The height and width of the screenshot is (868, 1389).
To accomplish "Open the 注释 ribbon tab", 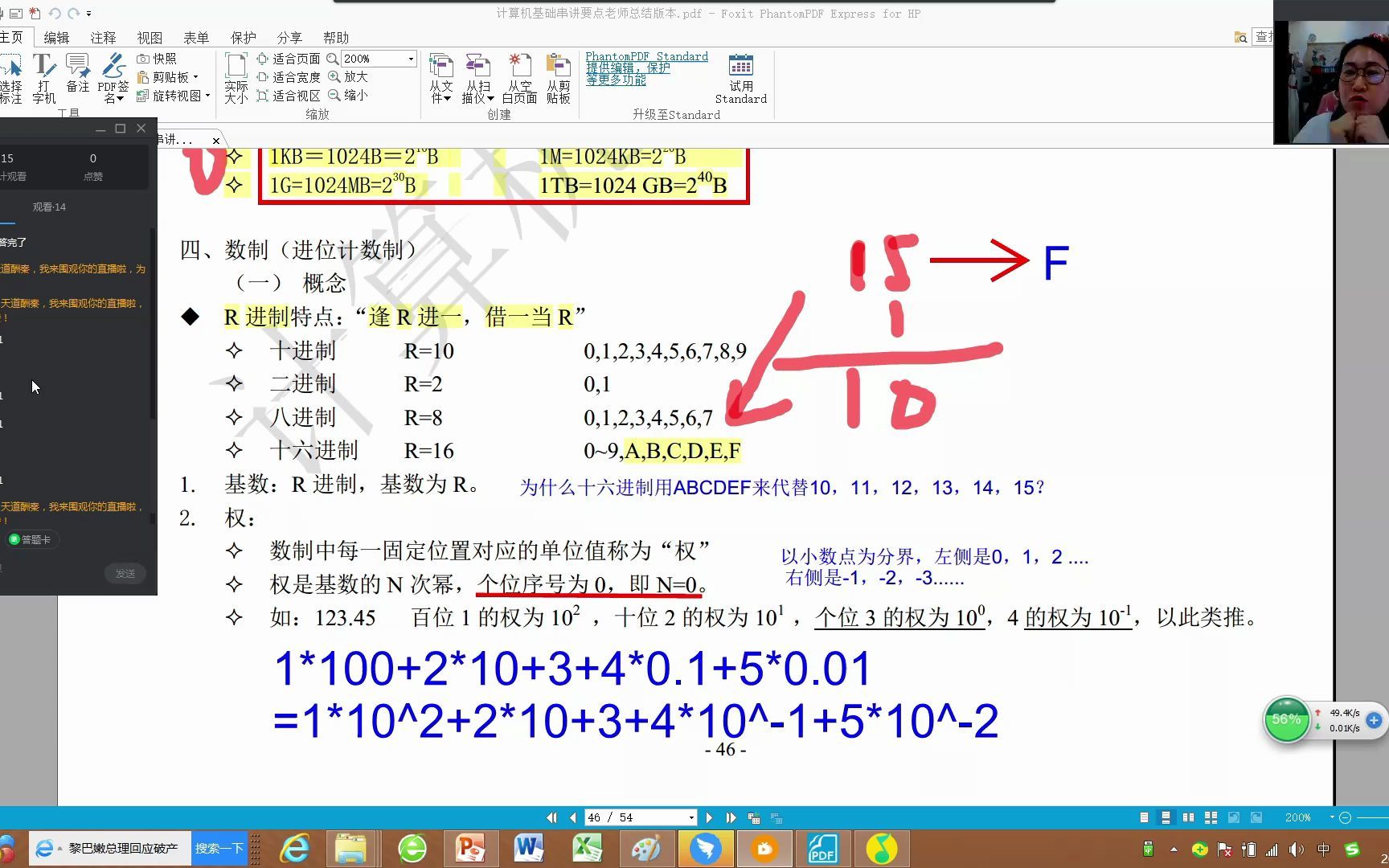I will (103, 38).
